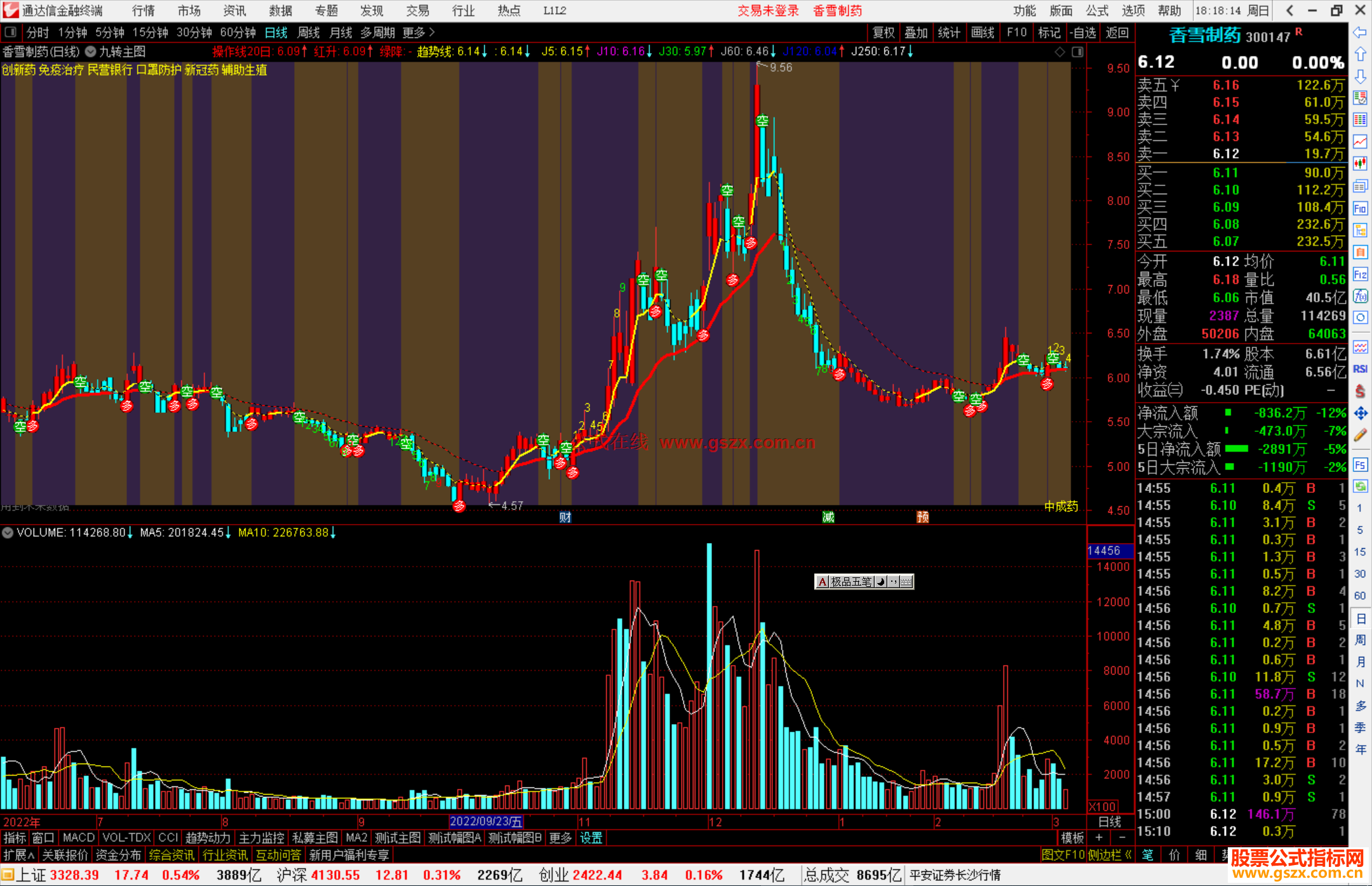The width and height of the screenshot is (1372, 886).
Task: Toggle the chart panel layout icon at top-left
Action: pos(10,32)
